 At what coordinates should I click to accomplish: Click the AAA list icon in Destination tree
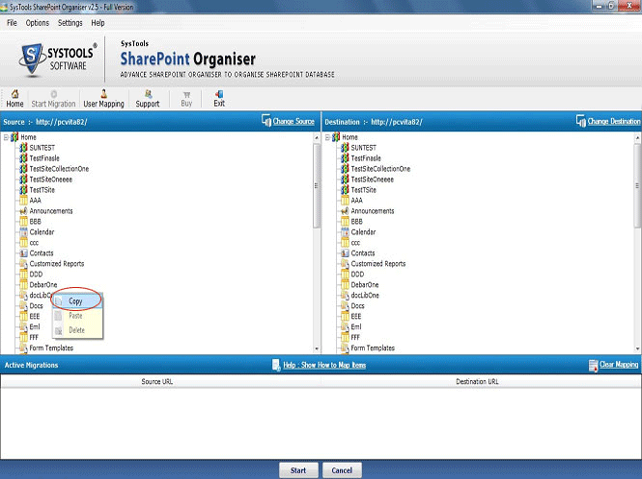point(345,200)
